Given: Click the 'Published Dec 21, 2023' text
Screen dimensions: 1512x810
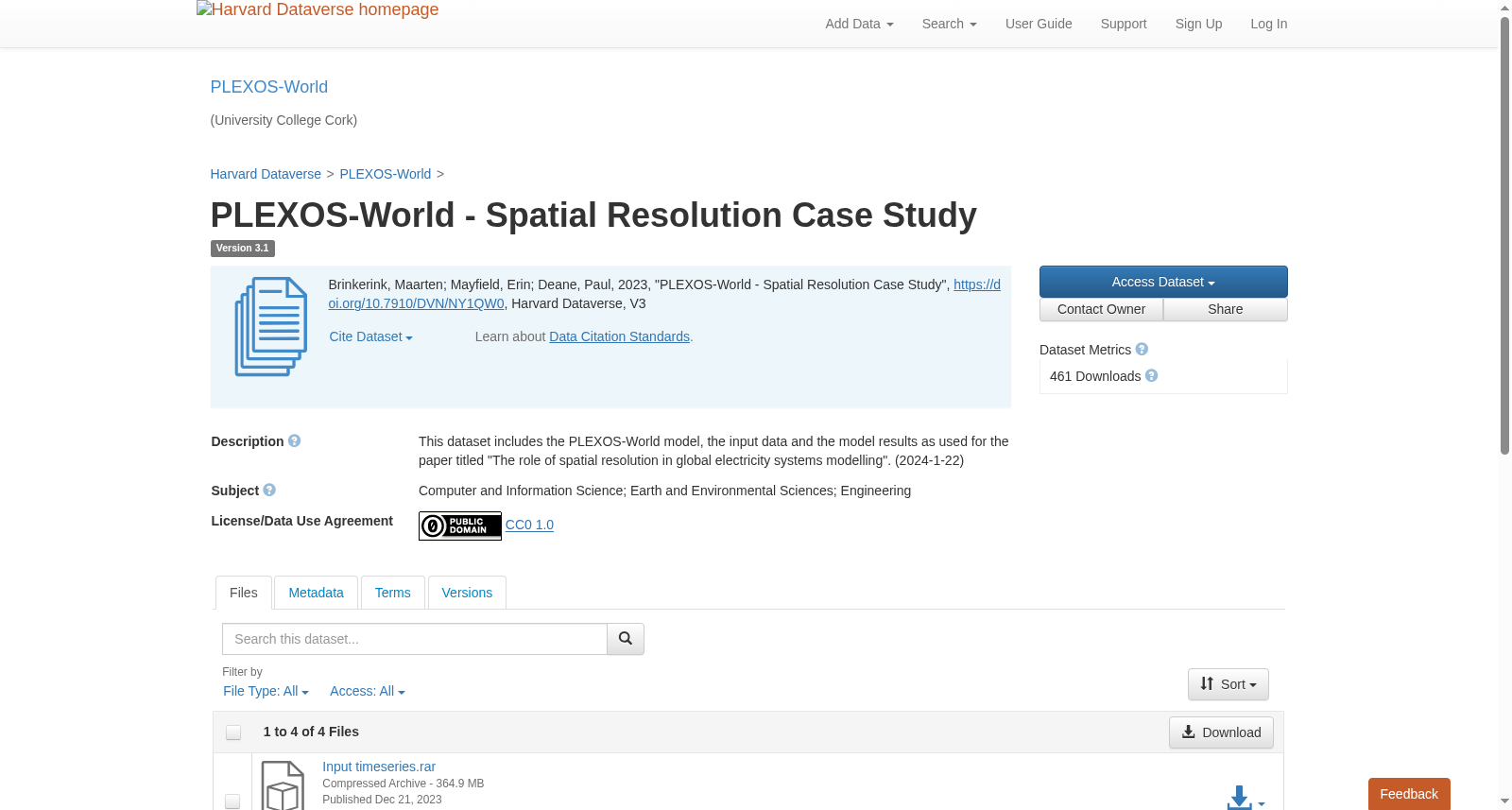Looking at the screenshot, I should [x=382, y=800].
